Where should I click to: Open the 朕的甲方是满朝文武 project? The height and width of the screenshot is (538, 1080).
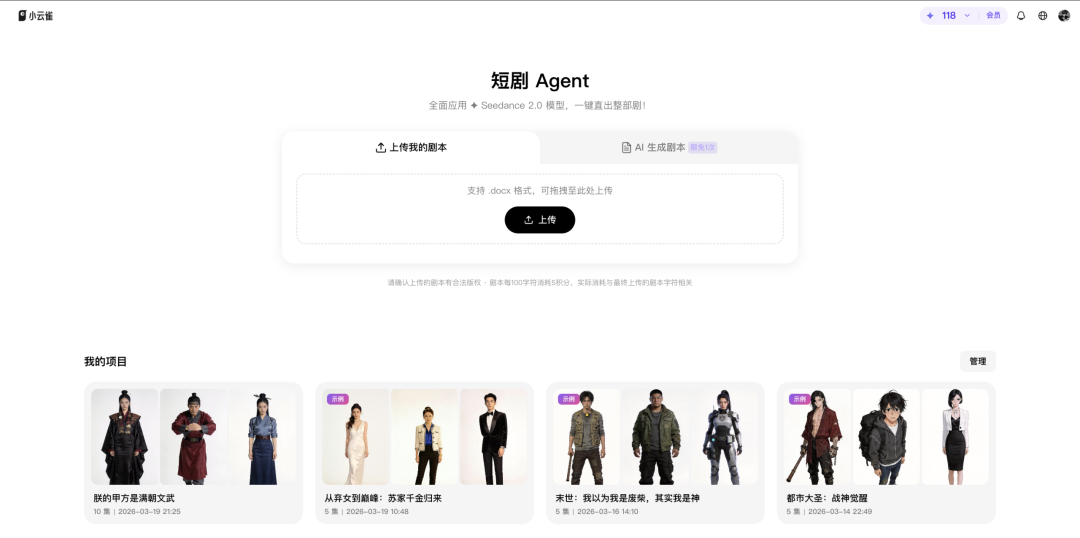(194, 453)
